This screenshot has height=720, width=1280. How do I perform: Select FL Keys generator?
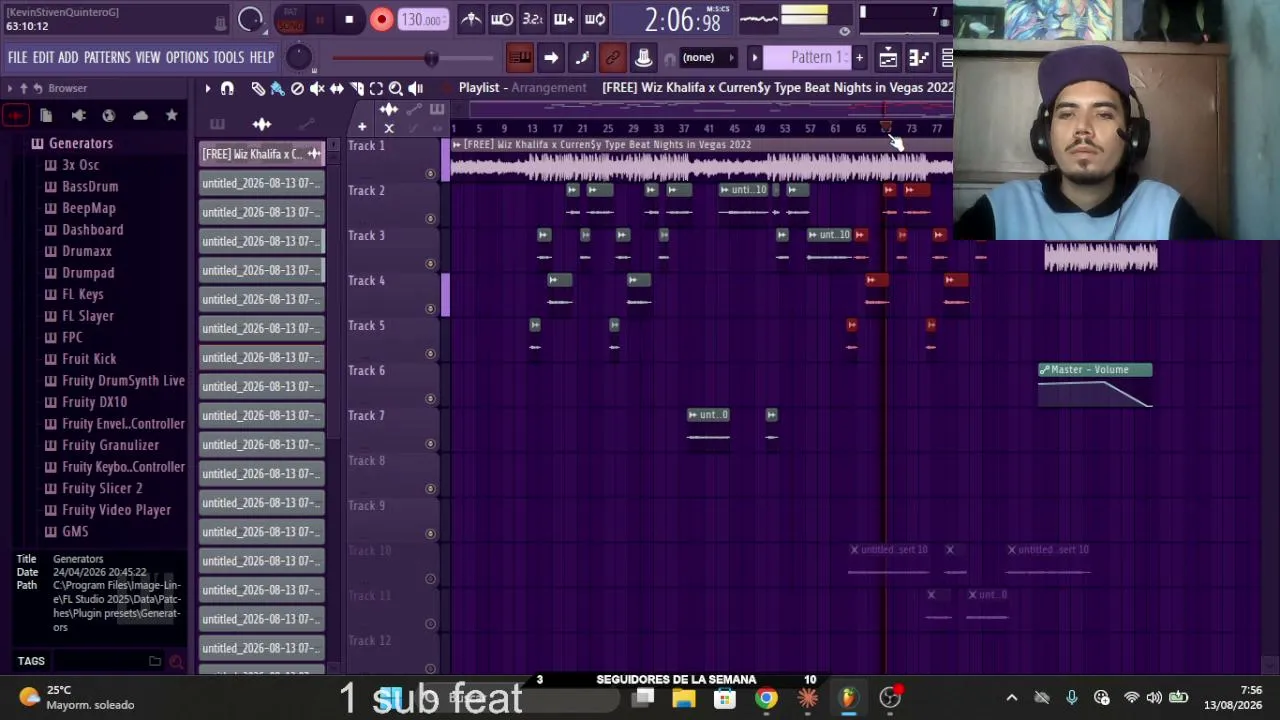tap(74, 294)
